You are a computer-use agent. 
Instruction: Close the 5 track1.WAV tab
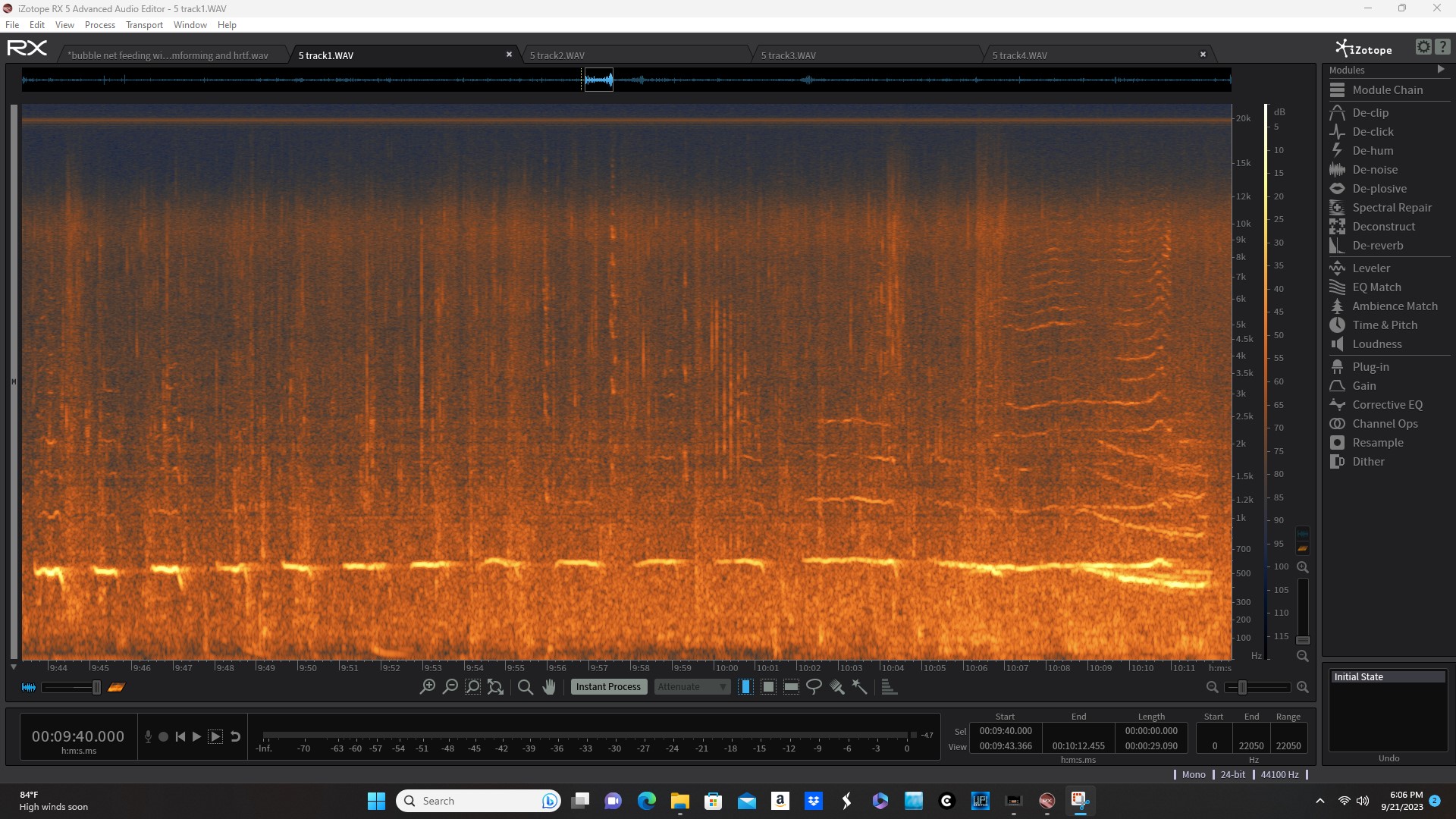pos(509,55)
